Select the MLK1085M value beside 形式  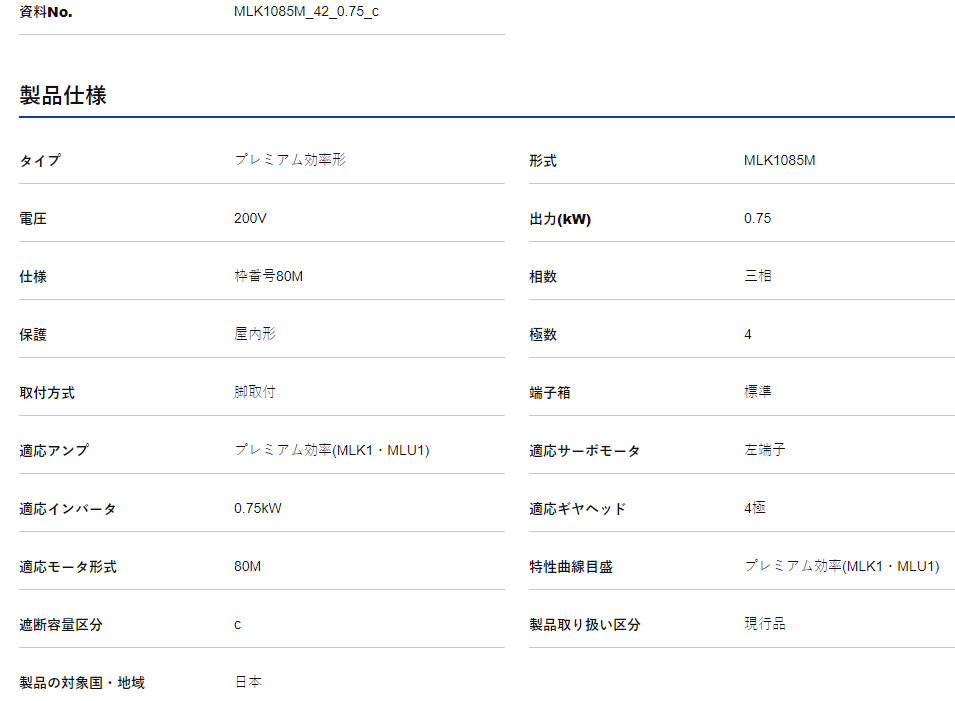point(780,160)
